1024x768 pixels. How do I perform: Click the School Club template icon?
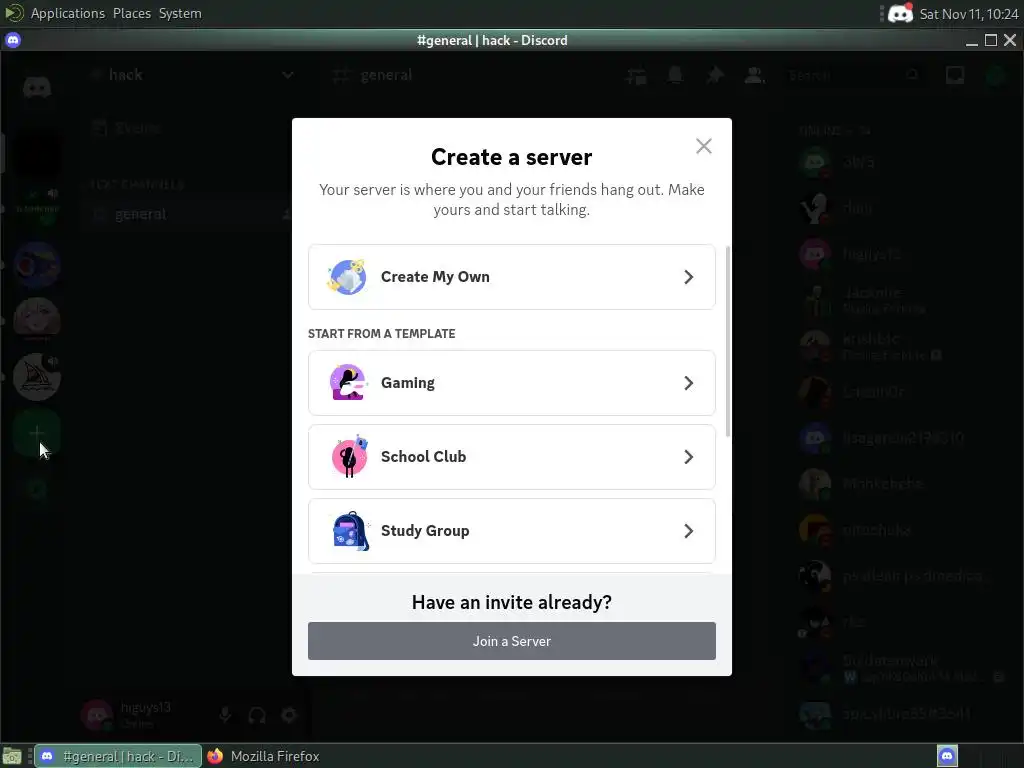[x=349, y=456]
